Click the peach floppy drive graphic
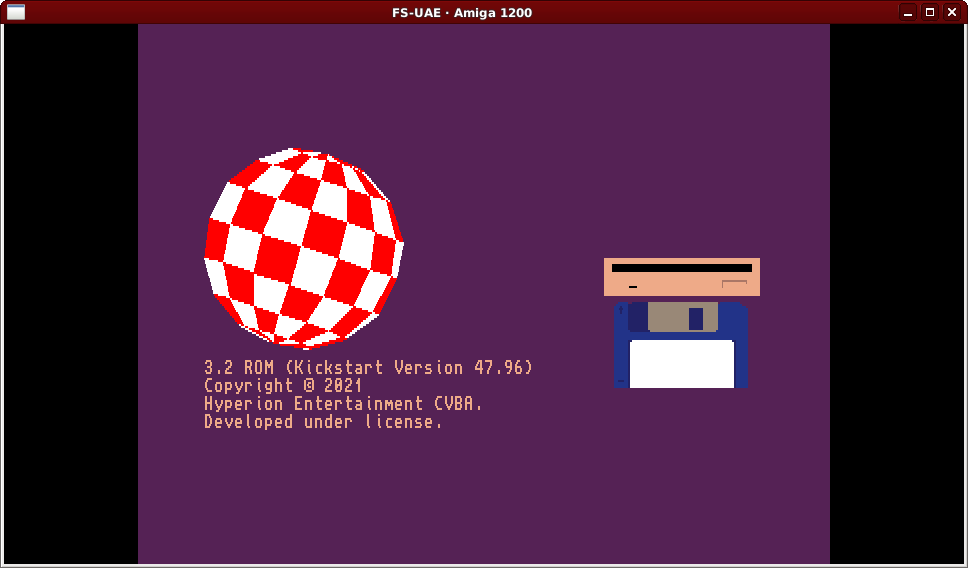 682,277
